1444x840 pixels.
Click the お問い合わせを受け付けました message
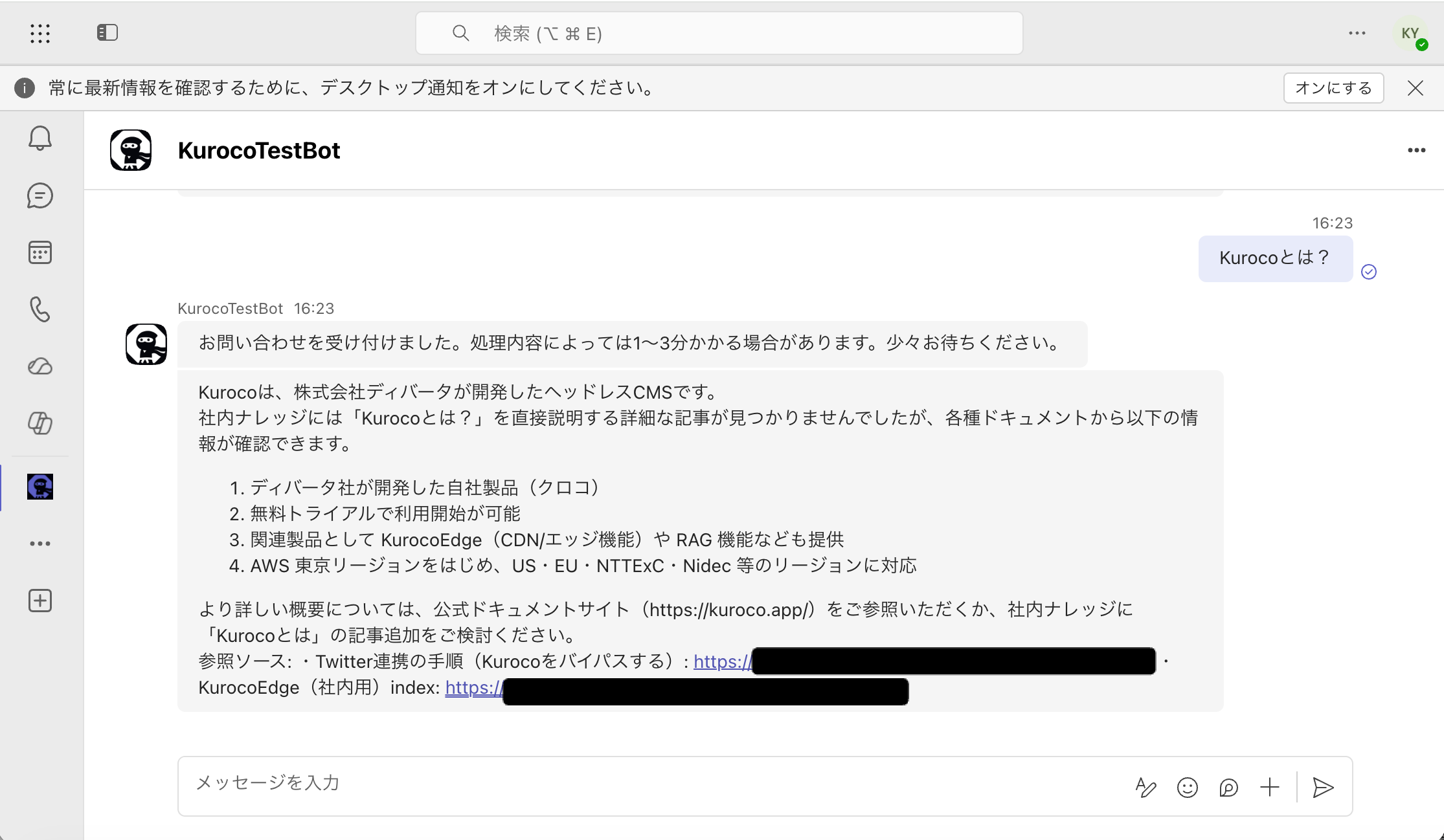coord(632,344)
